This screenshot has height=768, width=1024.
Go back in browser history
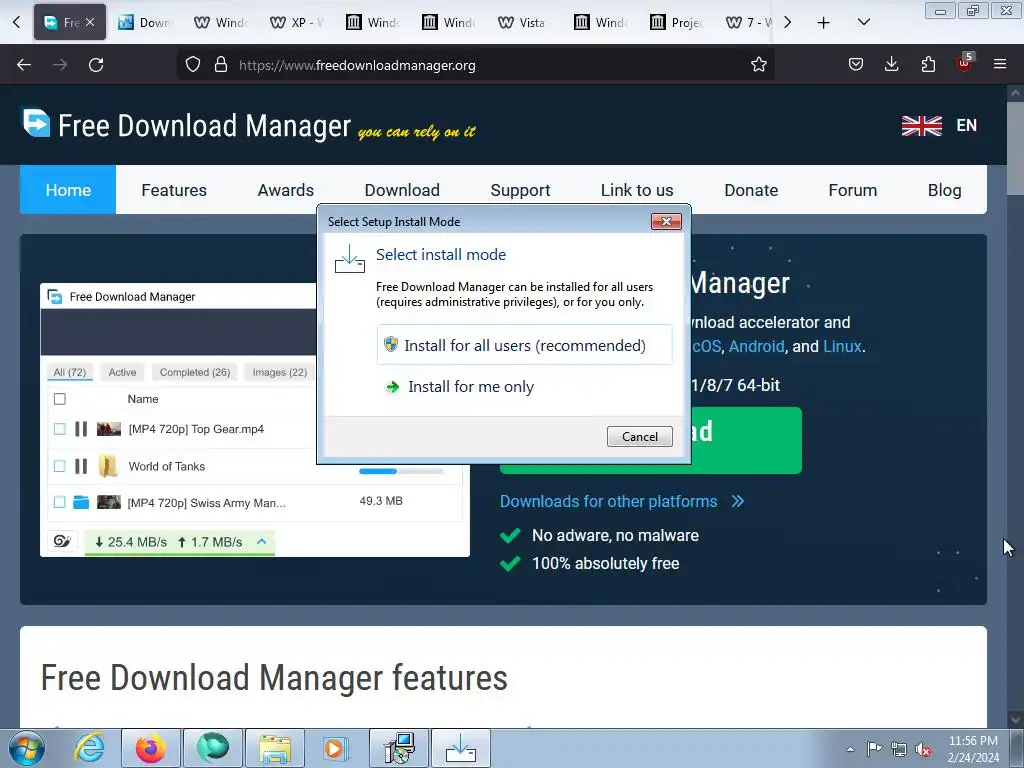(x=24, y=65)
